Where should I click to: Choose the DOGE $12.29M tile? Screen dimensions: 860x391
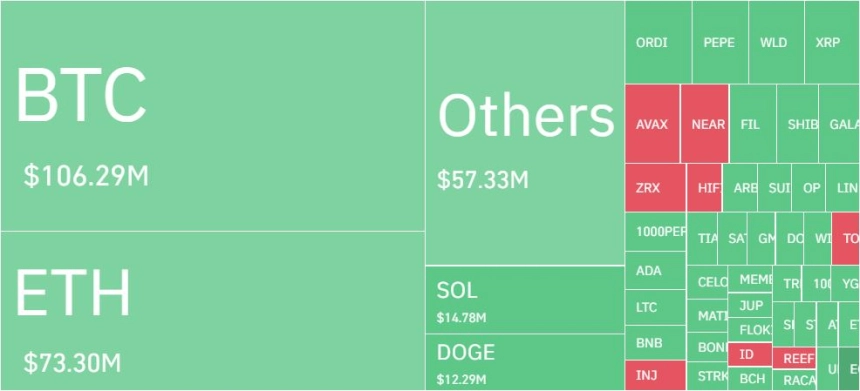pos(525,362)
